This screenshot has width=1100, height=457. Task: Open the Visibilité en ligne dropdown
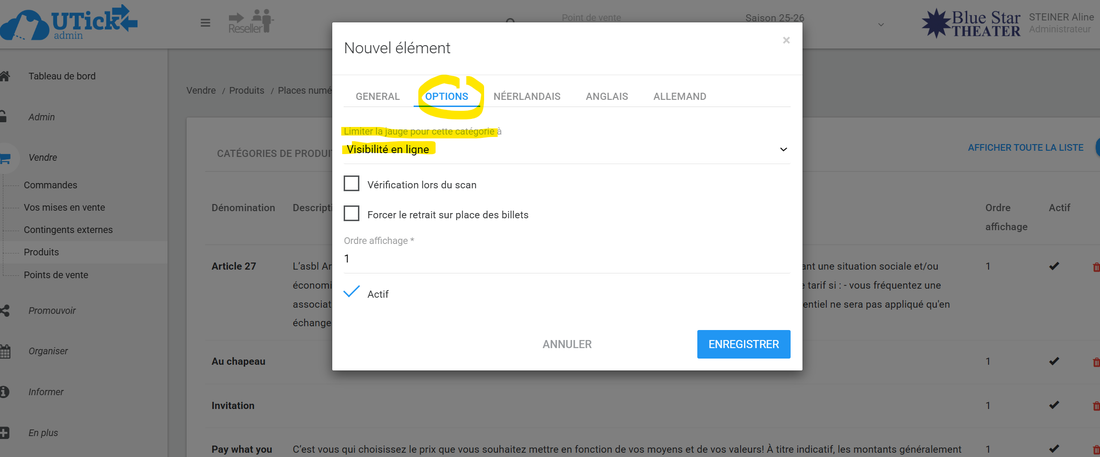(x=566, y=150)
